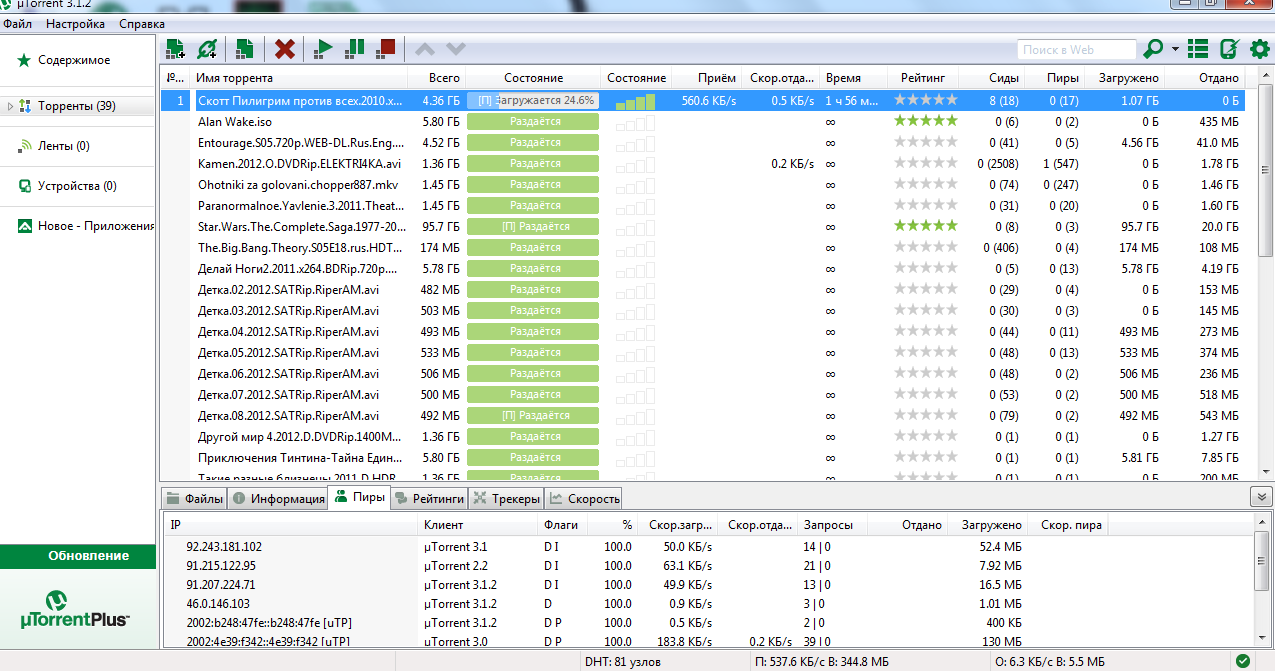This screenshot has width=1275, height=671.
Task: Click the green status checkmark in status bar
Action: click(1242, 661)
